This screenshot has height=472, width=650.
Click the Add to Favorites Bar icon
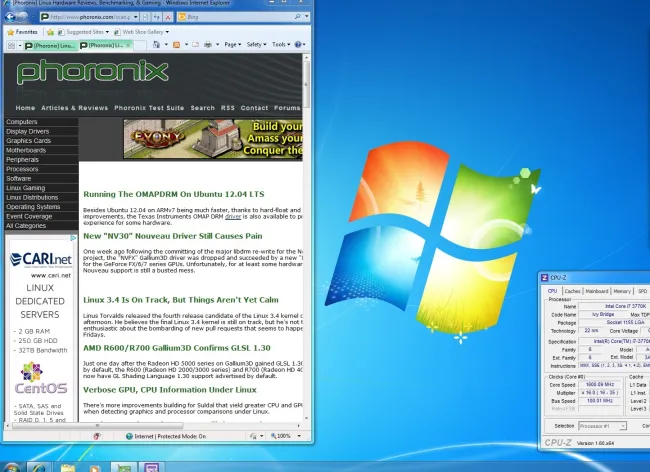point(52,31)
